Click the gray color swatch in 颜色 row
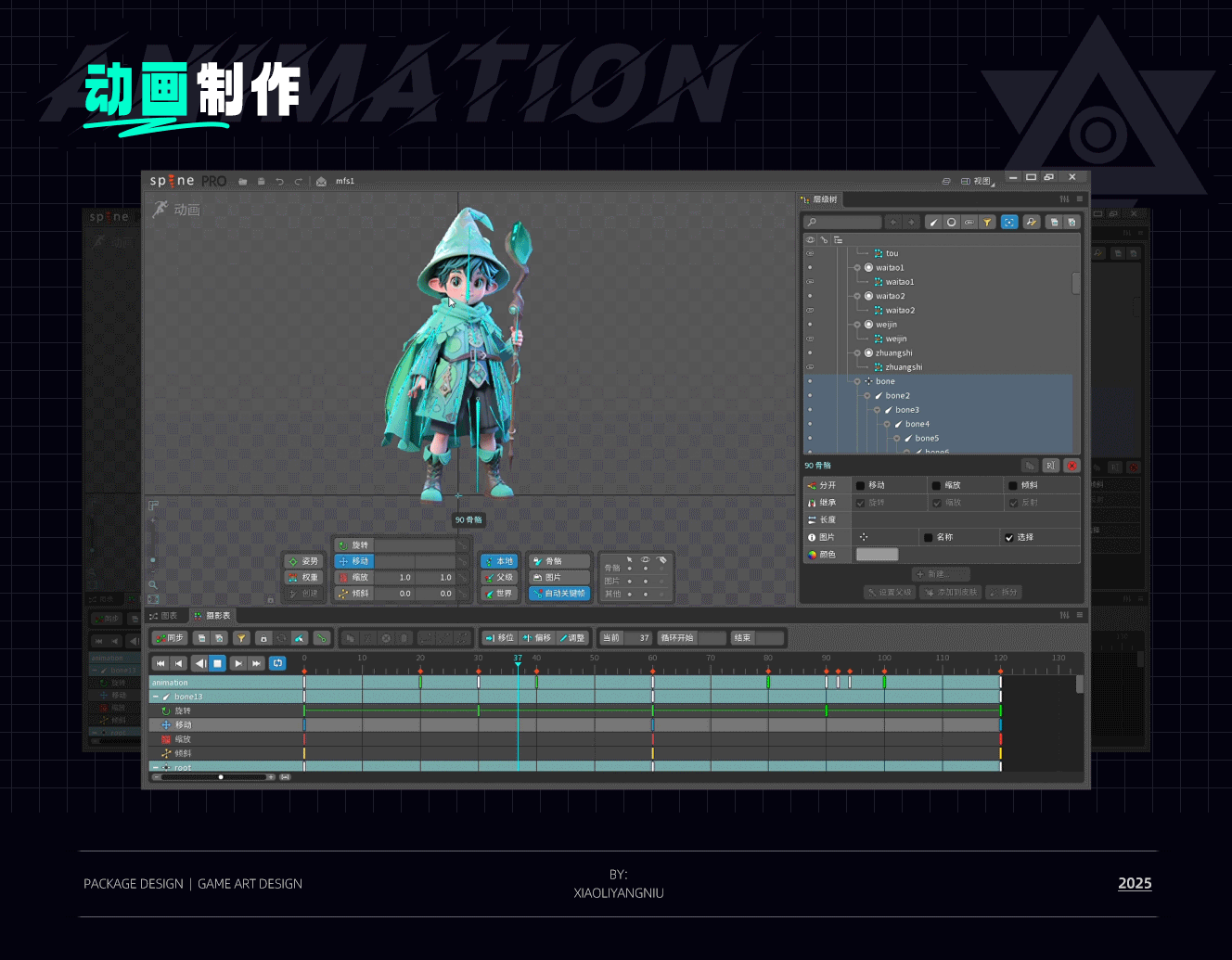This screenshot has height=960, width=1232. click(877, 555)
